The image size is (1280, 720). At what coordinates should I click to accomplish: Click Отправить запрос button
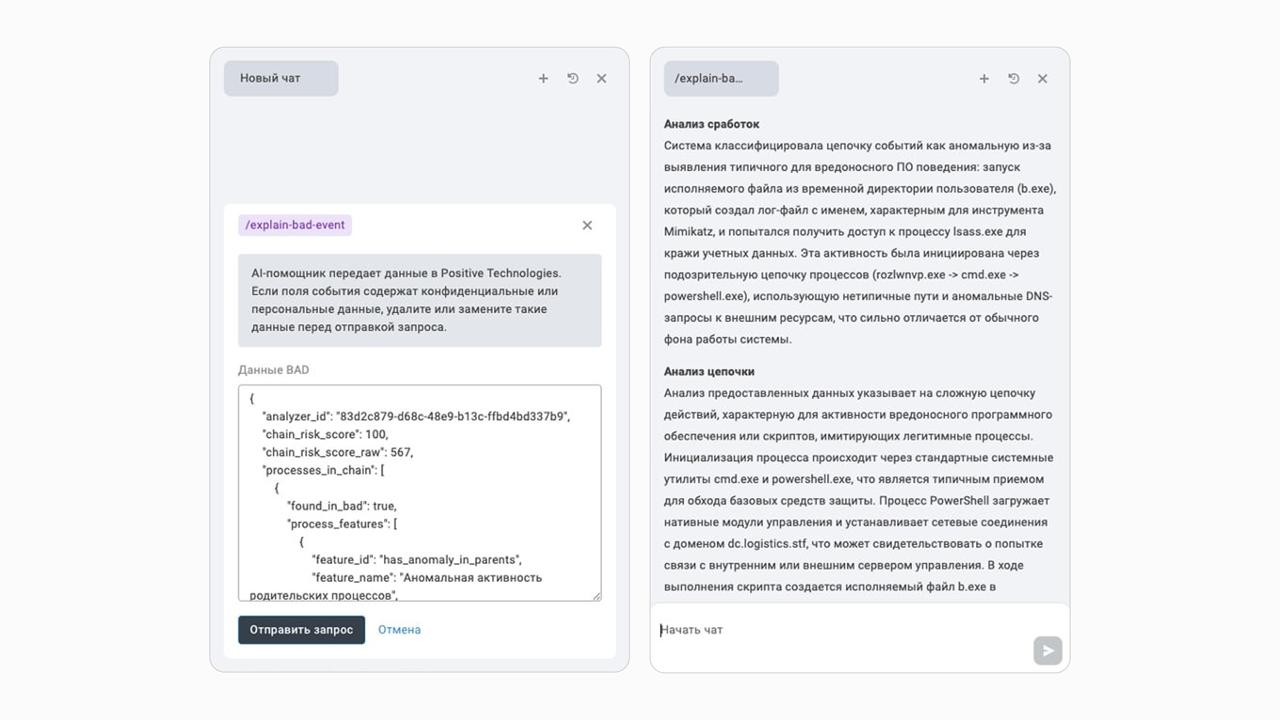click(x=301, y=630)
